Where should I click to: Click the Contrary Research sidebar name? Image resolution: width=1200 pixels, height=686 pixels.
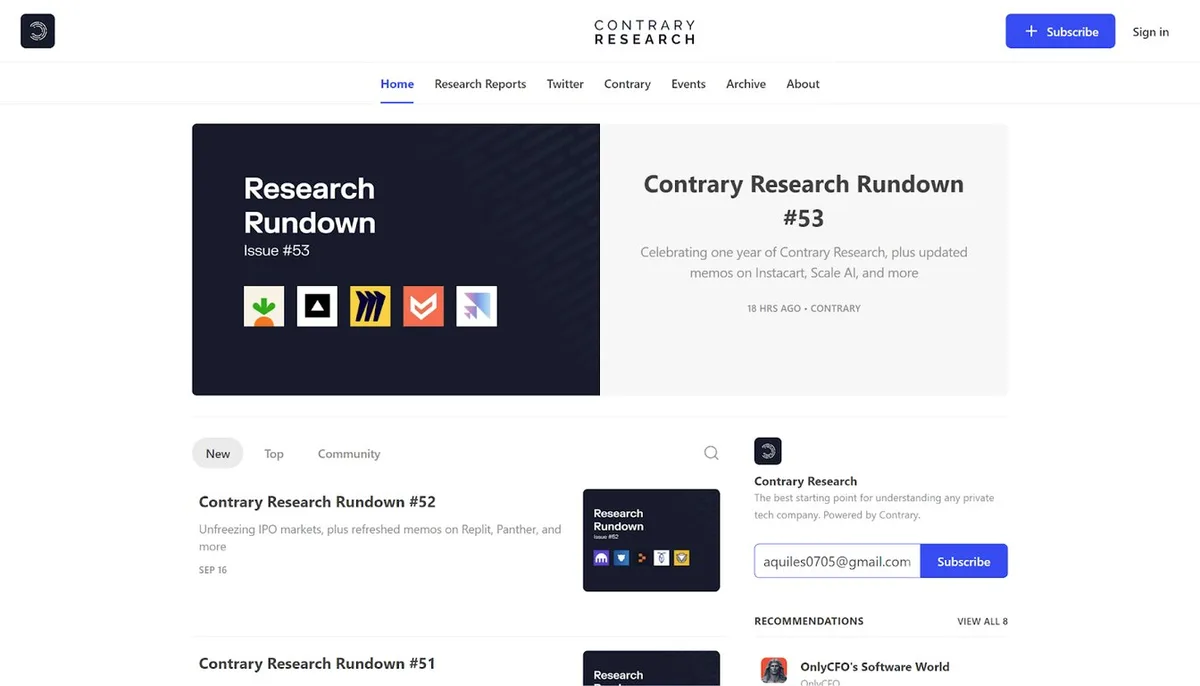click(805, 481)
